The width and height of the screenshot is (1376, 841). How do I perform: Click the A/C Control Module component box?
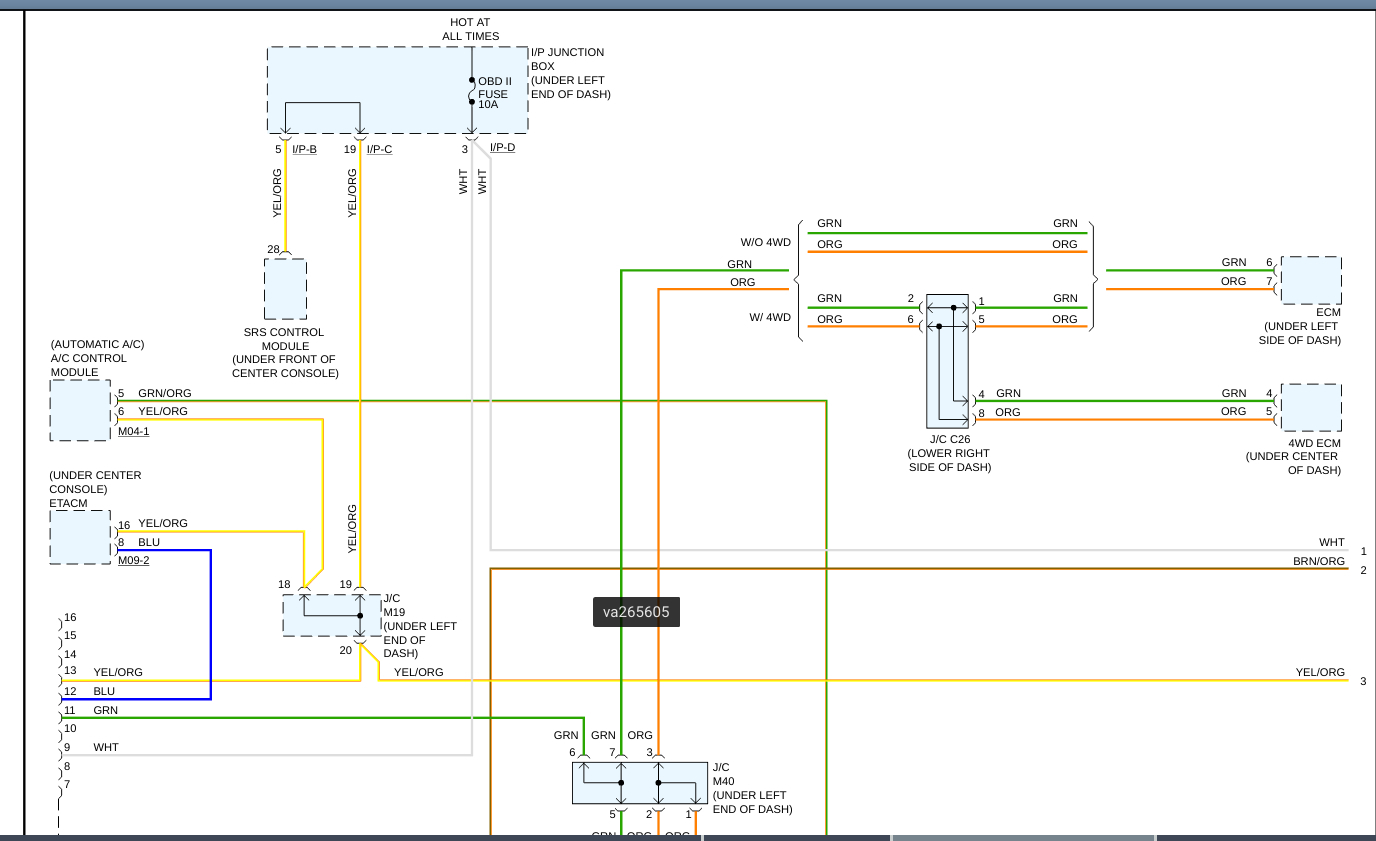[x=80, y=410]
